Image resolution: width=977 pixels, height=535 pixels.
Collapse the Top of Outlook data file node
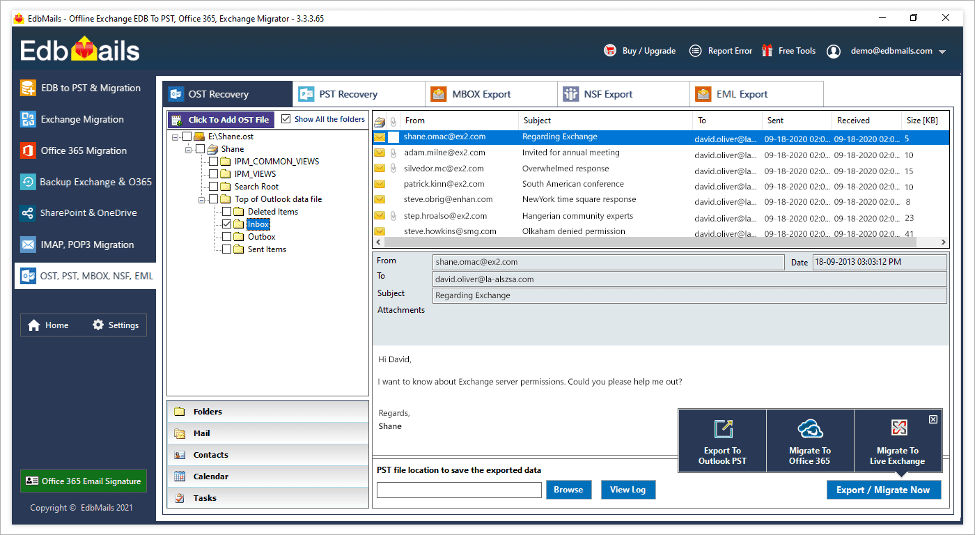[202, 200]
